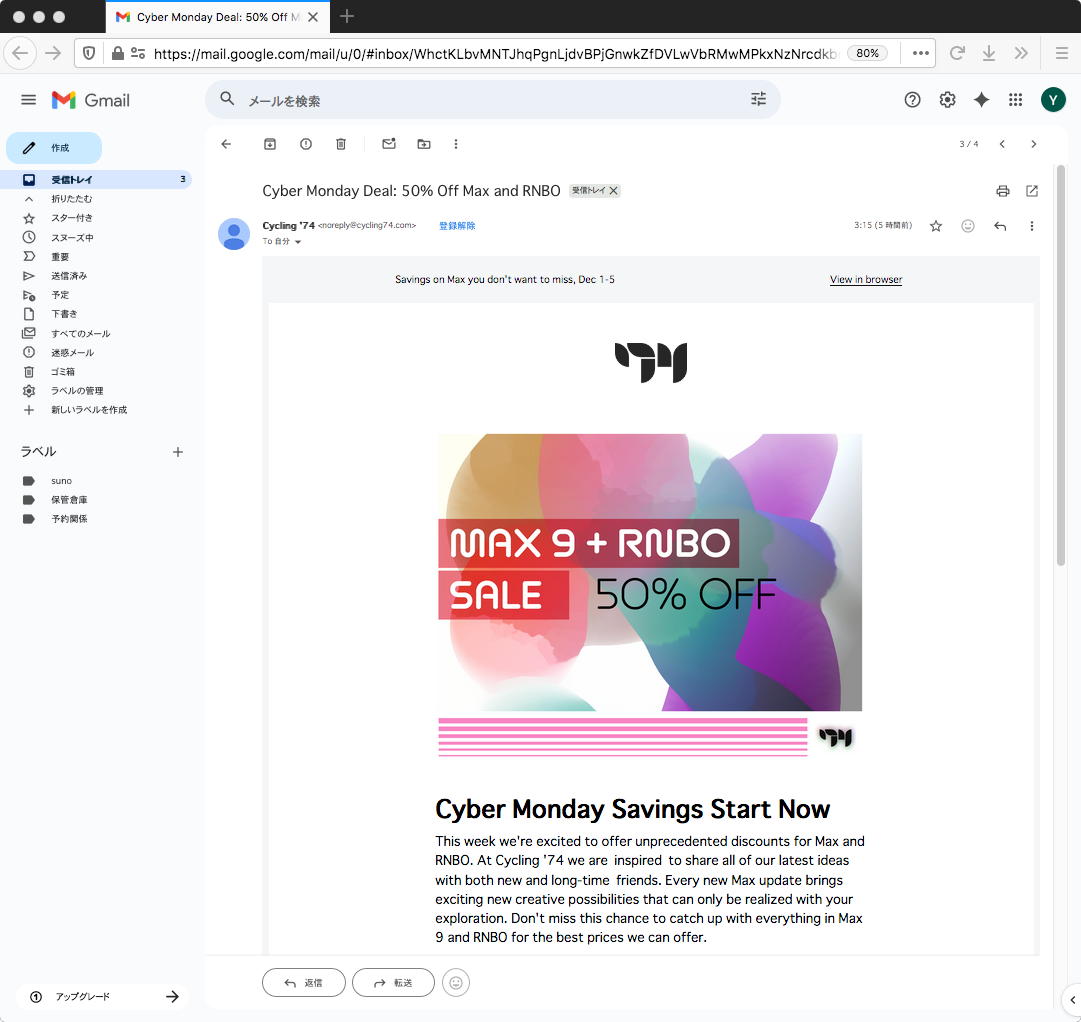Screen dimensions: 1081x1022
Task: Click the 返信 reply button
Action: click(304, 983)
